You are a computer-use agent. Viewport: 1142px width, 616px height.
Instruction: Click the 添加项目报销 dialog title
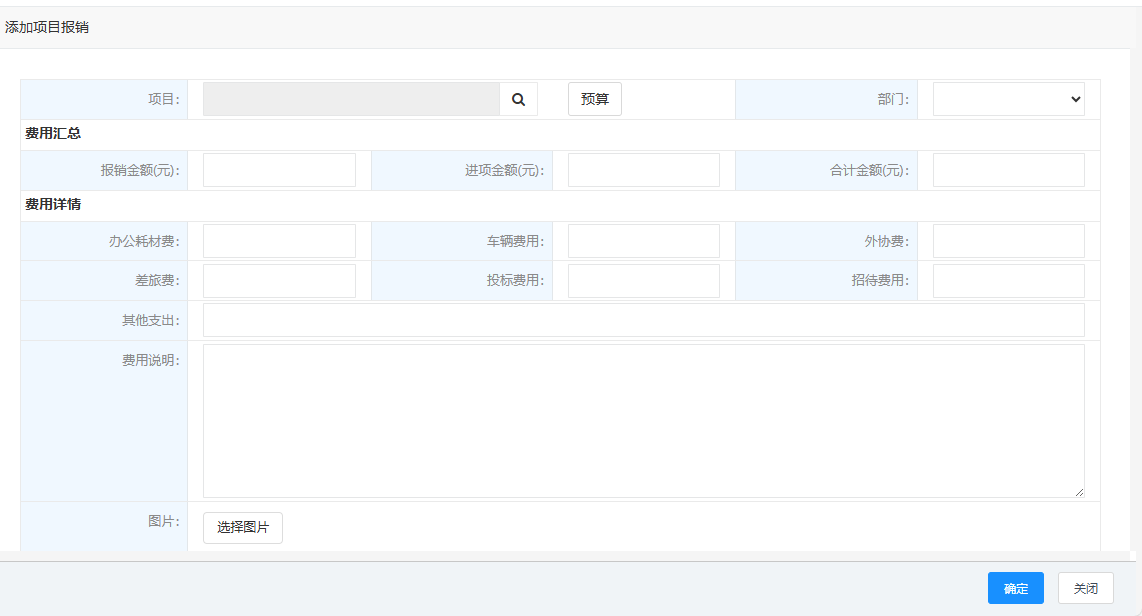[47, 27]
